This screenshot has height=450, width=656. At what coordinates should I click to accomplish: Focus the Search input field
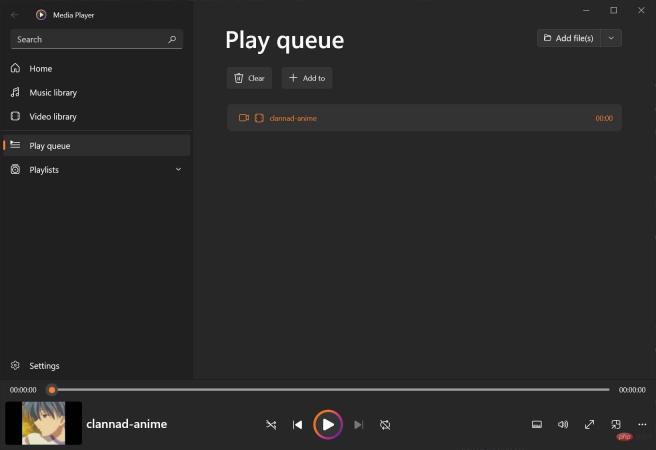(x=96, y=39)
